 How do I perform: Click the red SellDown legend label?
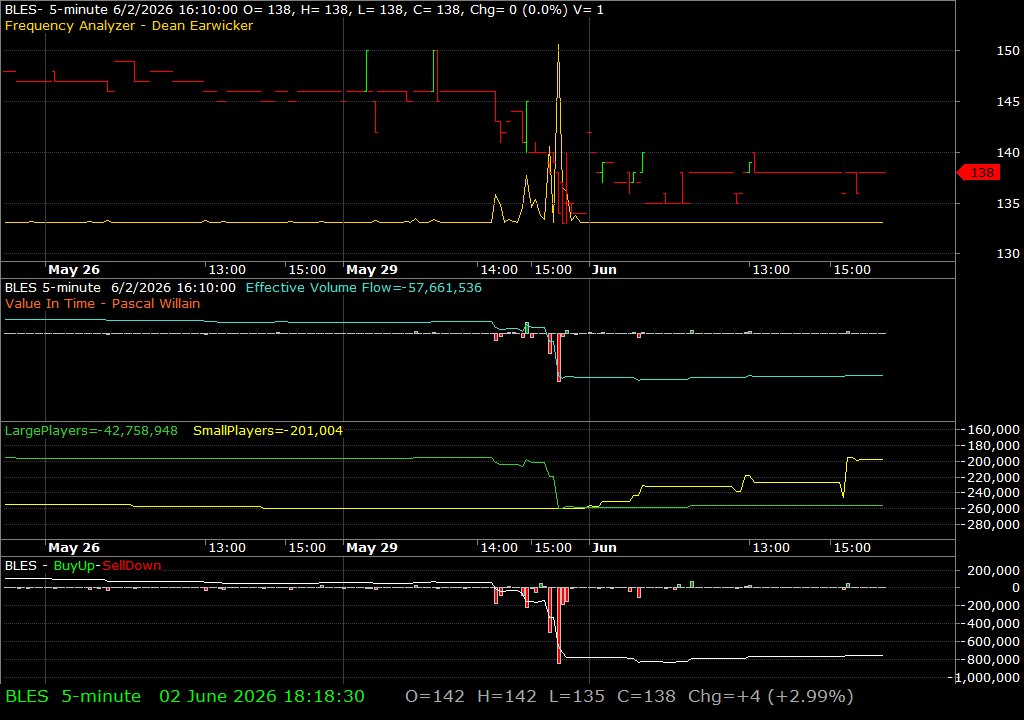[x=132, y=566]
